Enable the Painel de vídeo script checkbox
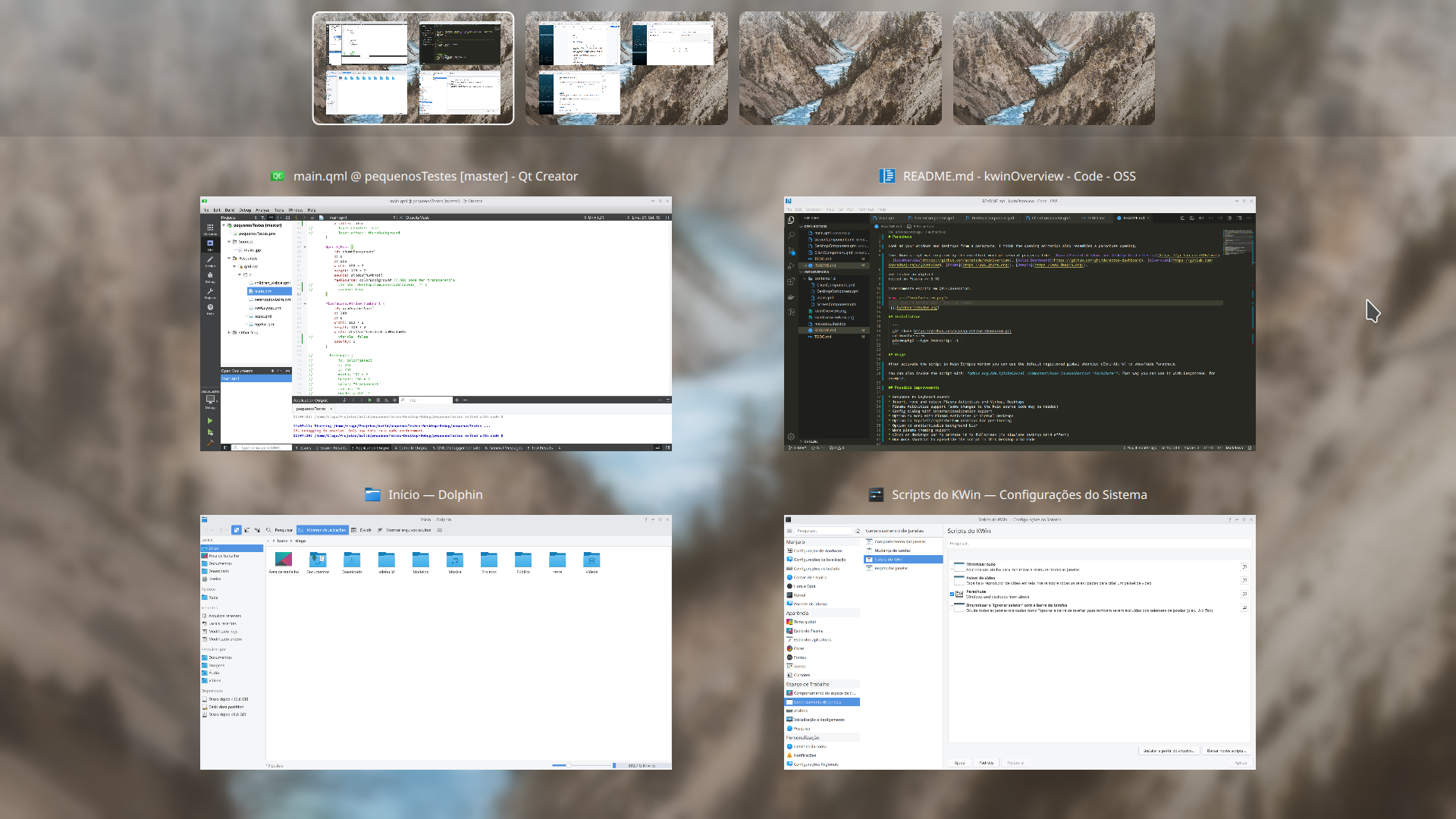The height and width of the screenshot is (819, 1456). (x=952, y=581)
